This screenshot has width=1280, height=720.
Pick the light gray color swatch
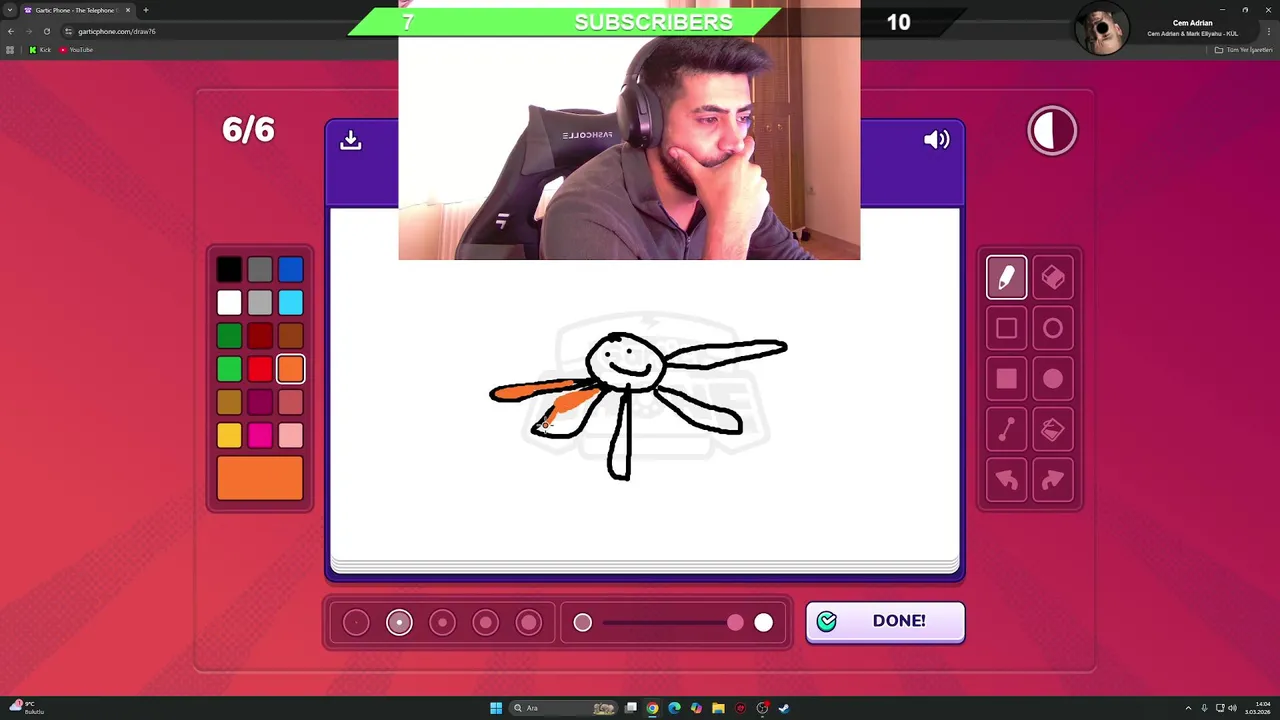coord(260,302)
